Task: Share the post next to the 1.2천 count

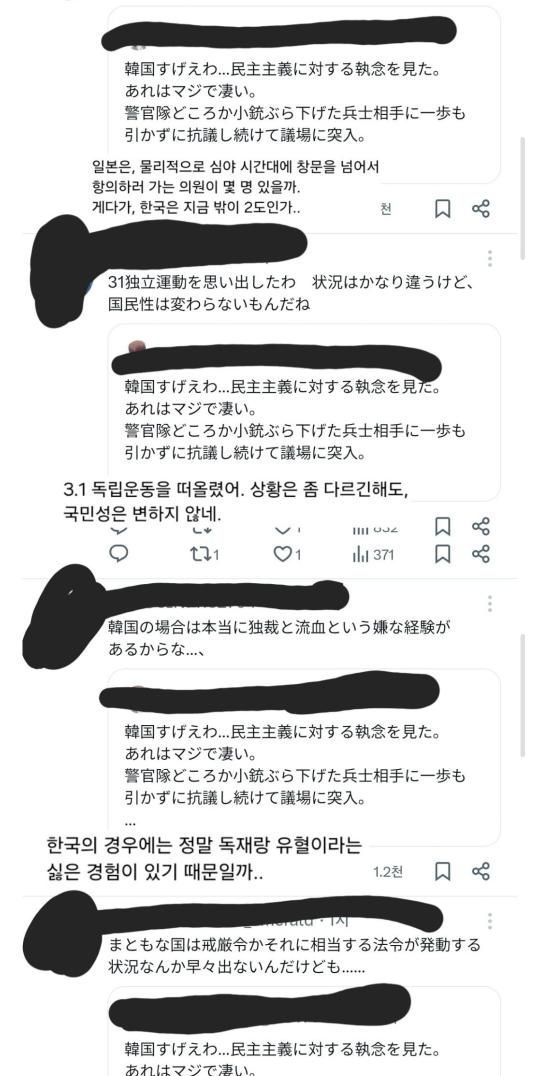Action: click(x=481, y=872)
